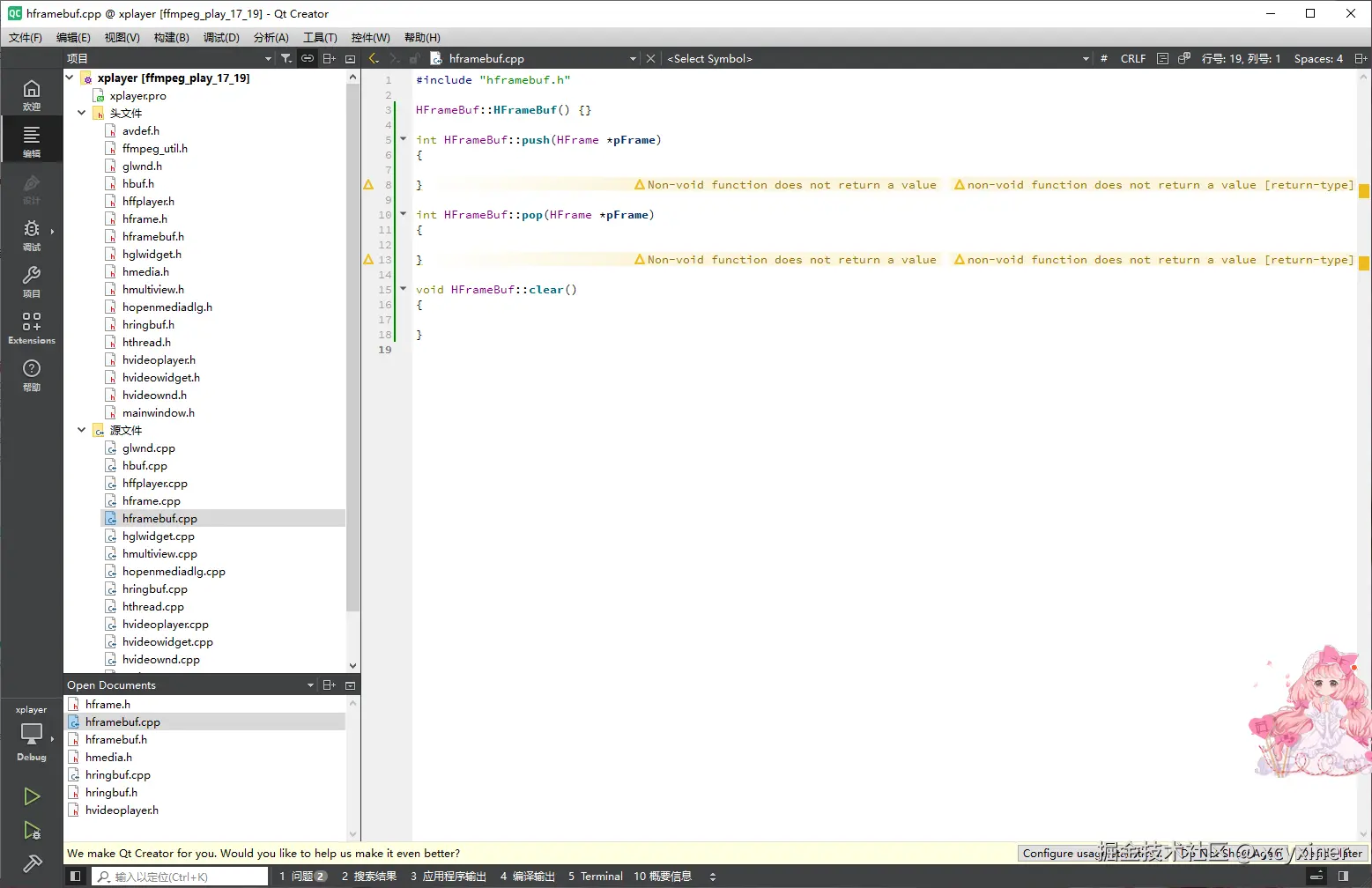The height and width of the screenshot is (888, 1372).
Task: Toggle synchronize with editor link icon
Action: [308, 58]
